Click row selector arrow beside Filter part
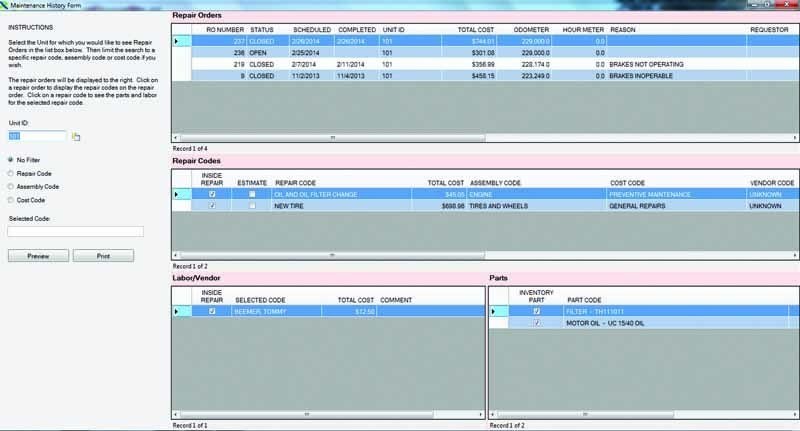This screenshot has width=800, height=431. [x=494, y=312]
